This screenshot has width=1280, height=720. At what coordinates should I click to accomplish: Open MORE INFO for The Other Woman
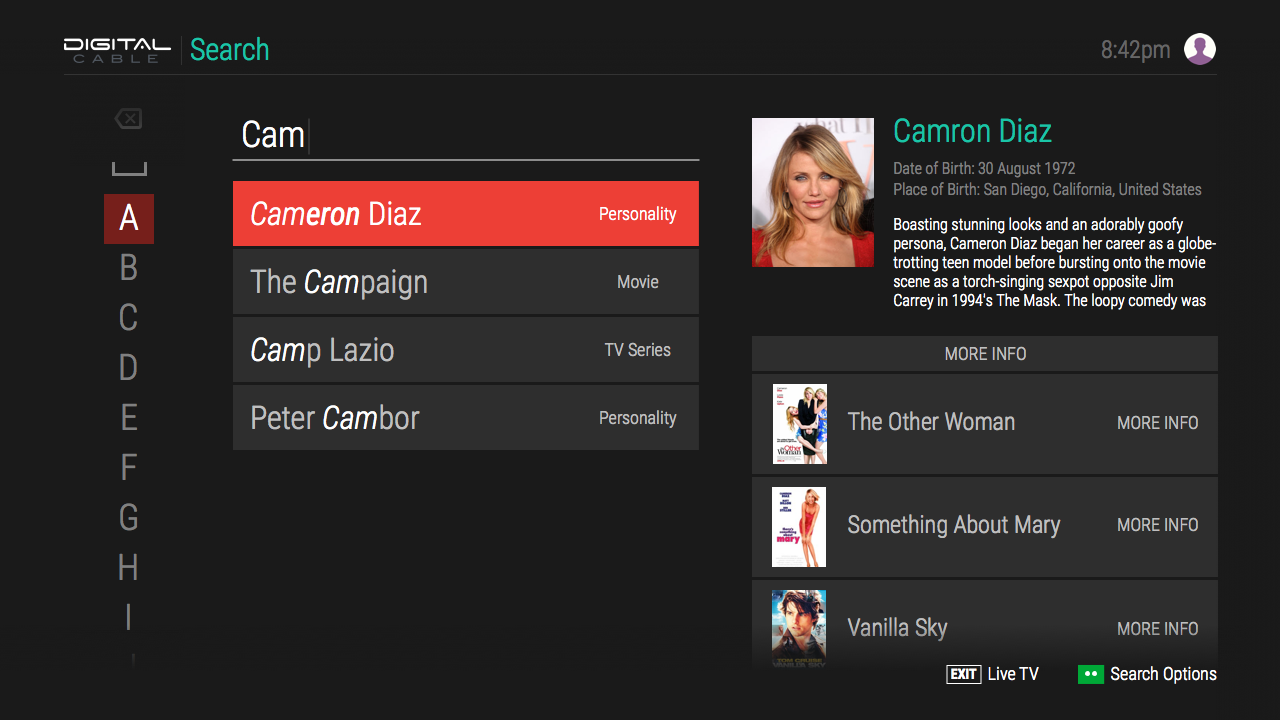(x=1157, y=423)
